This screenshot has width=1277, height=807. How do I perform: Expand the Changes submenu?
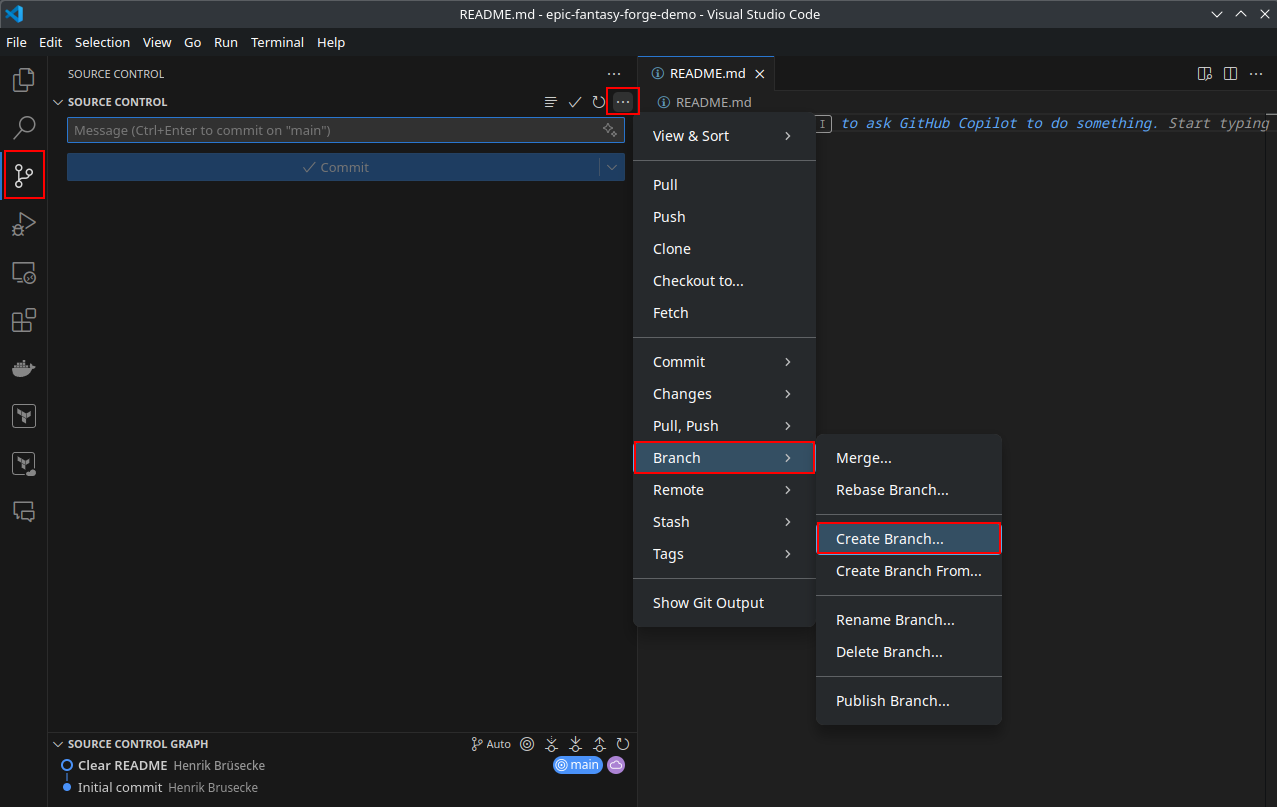pos(724,394)
